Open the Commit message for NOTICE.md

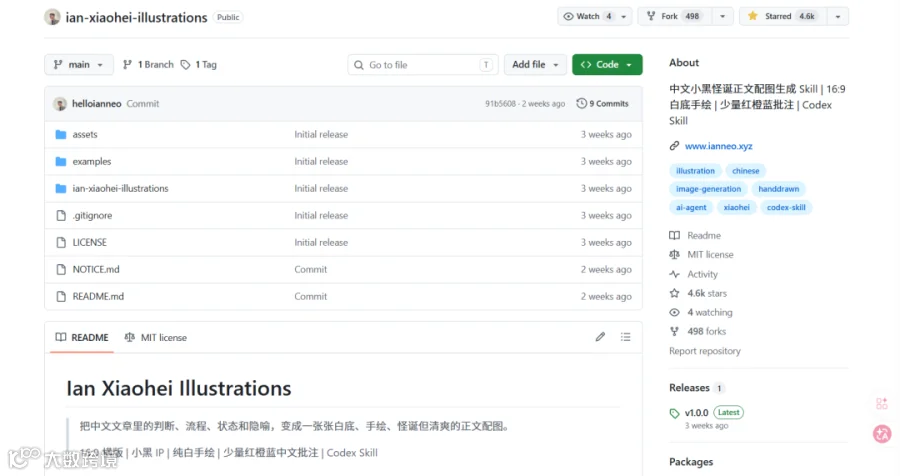[311, 269]
